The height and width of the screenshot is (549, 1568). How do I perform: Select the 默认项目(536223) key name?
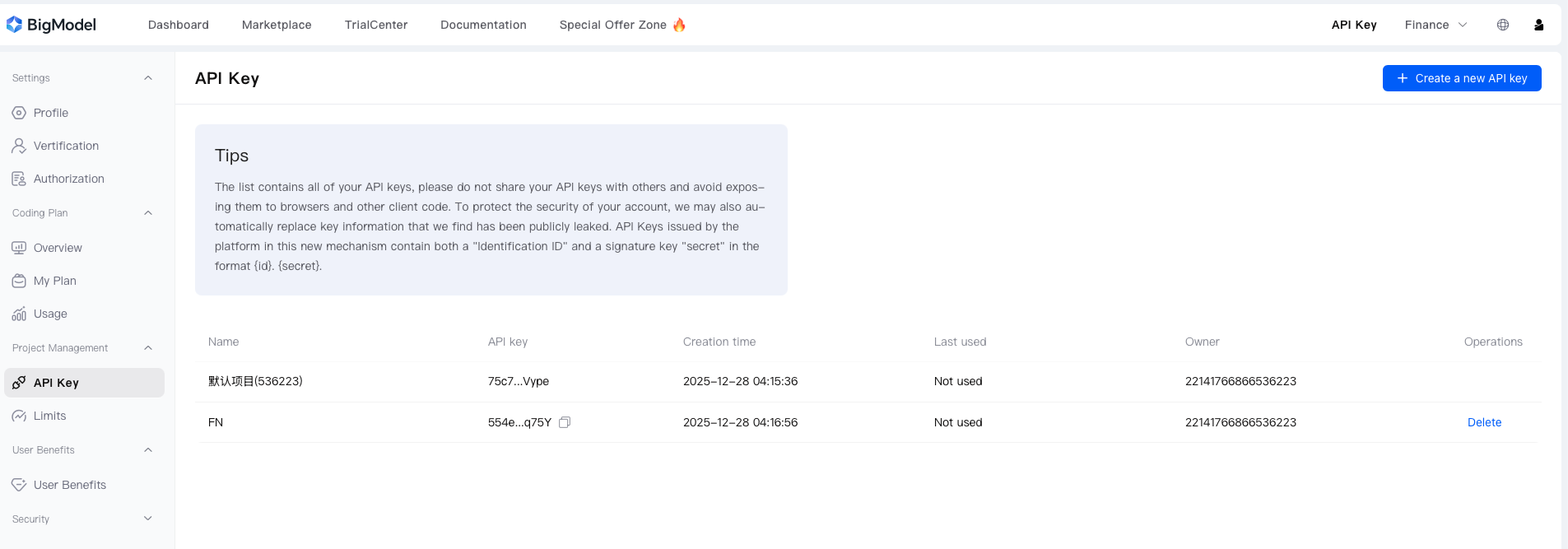[x=255, y=381]
